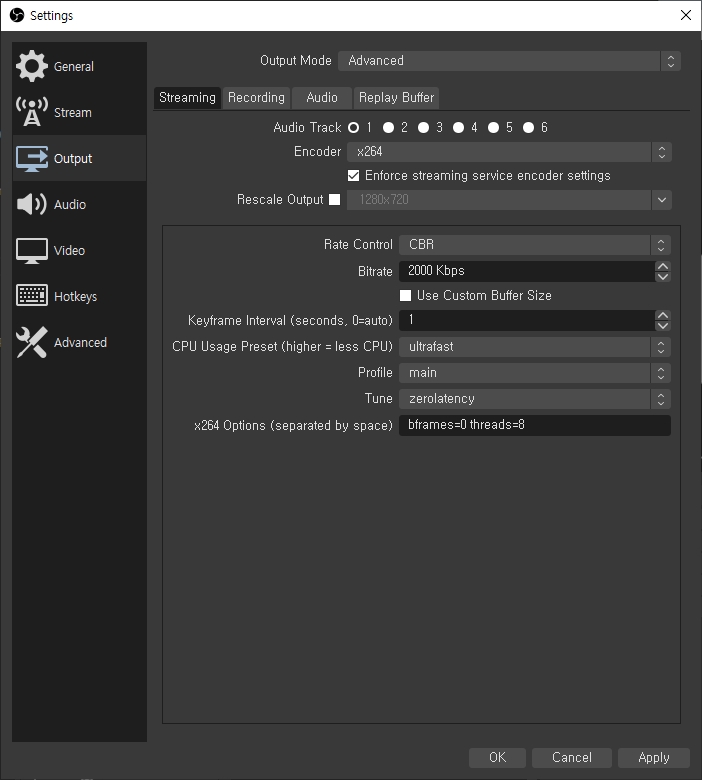Open the Output Mode dropdown
The image size is (702, 780).
[x=509, y=61]
